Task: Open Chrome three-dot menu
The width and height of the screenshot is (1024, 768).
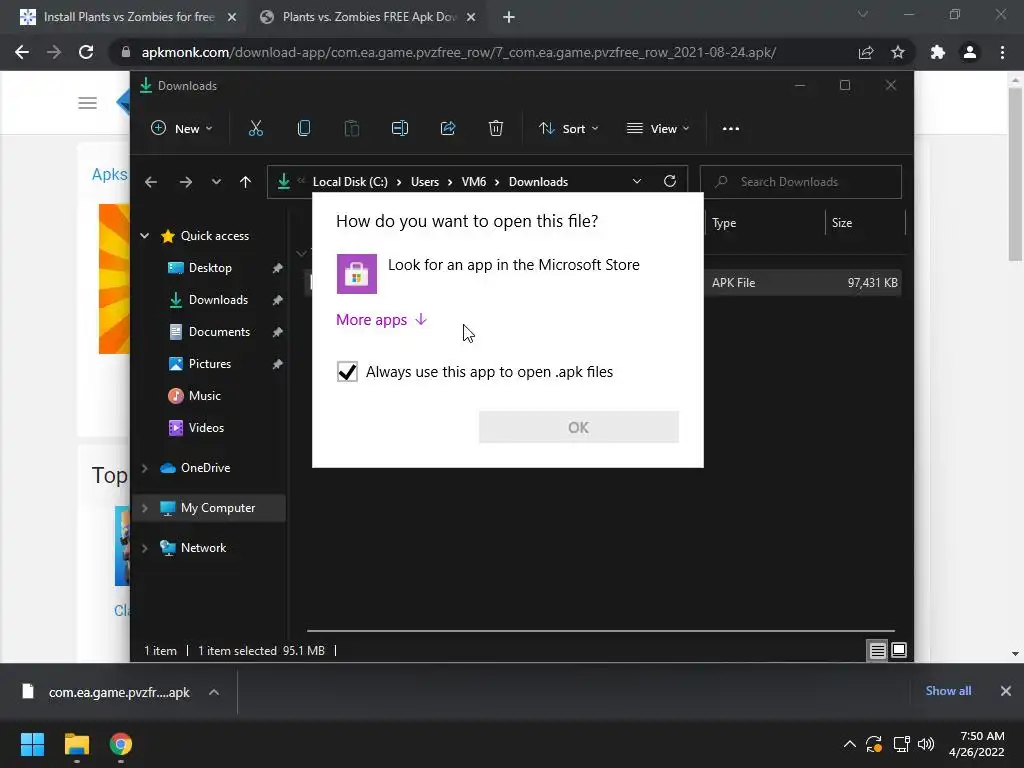Action: coord(1002,52)
